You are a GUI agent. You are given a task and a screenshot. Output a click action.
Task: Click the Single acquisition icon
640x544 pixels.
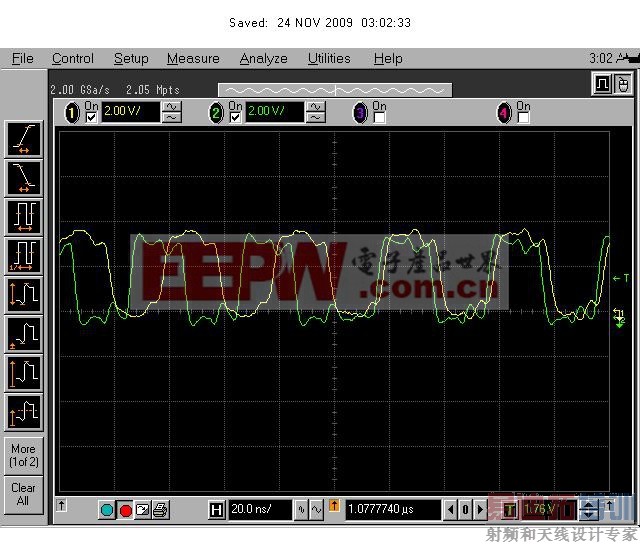pyautogui.click(x=142, y=510)
